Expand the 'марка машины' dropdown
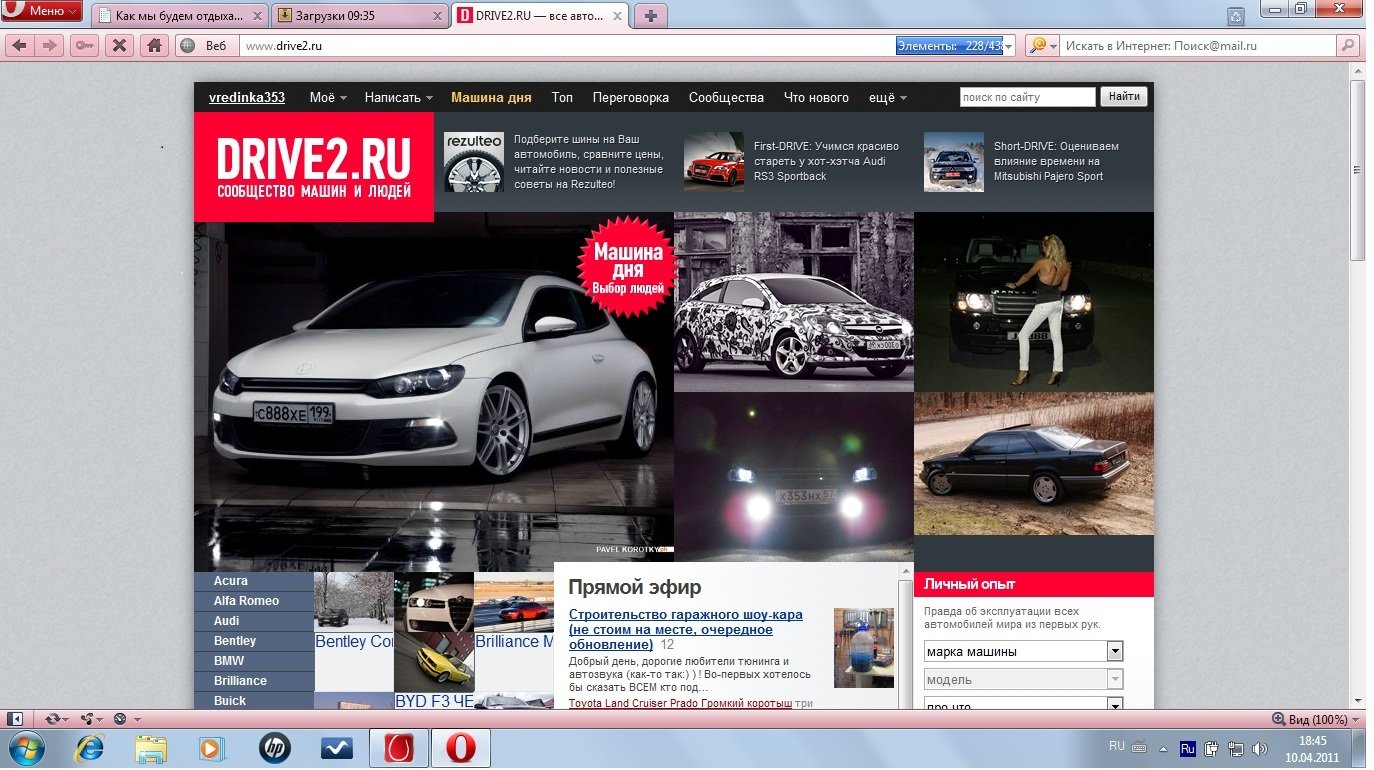Screen dimensions: 1374x770 pyautogui.click(x=1115, y=651)
